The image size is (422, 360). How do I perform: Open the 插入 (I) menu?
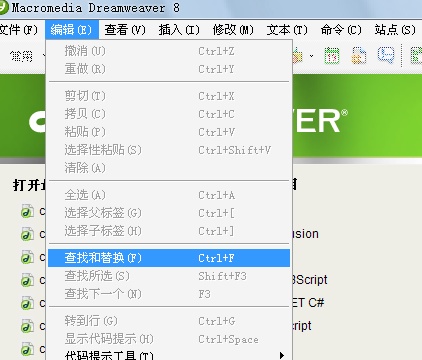[x=179, y=30]
